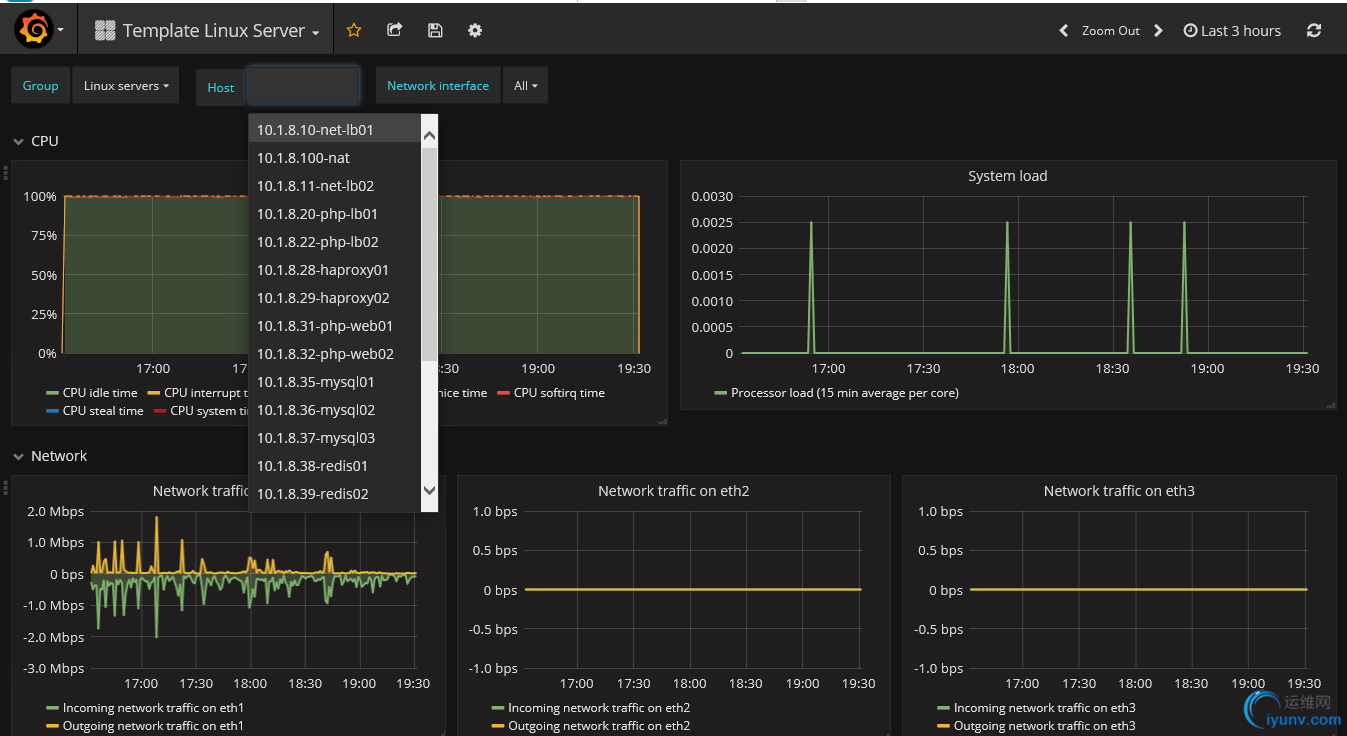Shift time range backward with left arrow
This screenshot has height=736, width=1347.
1064,31
